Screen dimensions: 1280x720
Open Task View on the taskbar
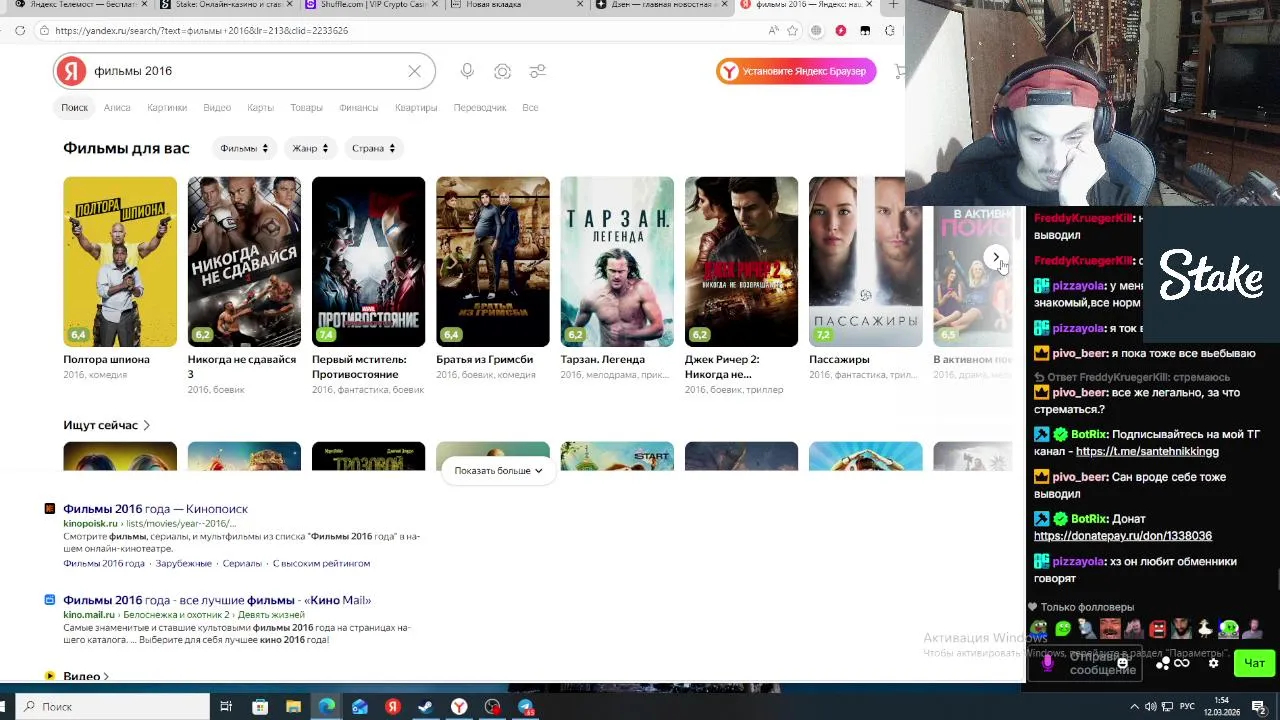click(226, 706)
